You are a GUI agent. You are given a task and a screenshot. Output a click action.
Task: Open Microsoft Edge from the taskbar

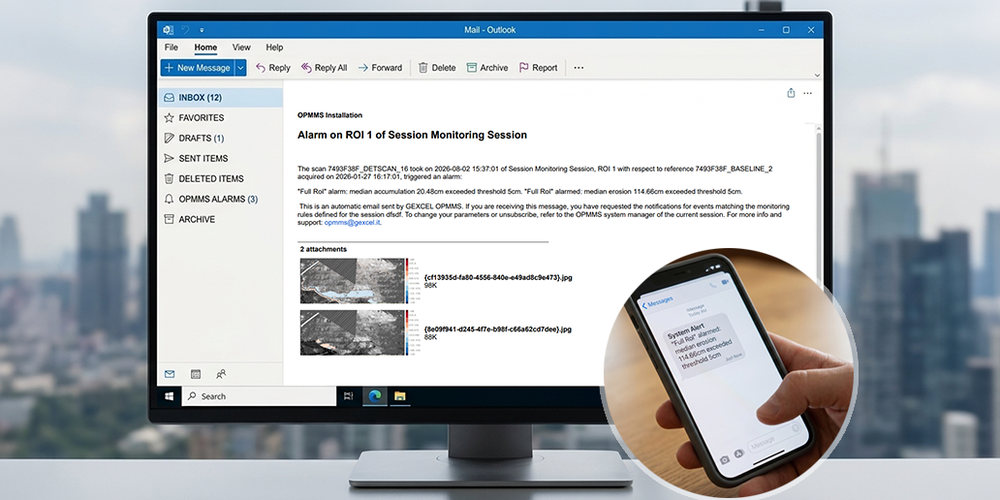pyautogui.click(x=374, y=396)
